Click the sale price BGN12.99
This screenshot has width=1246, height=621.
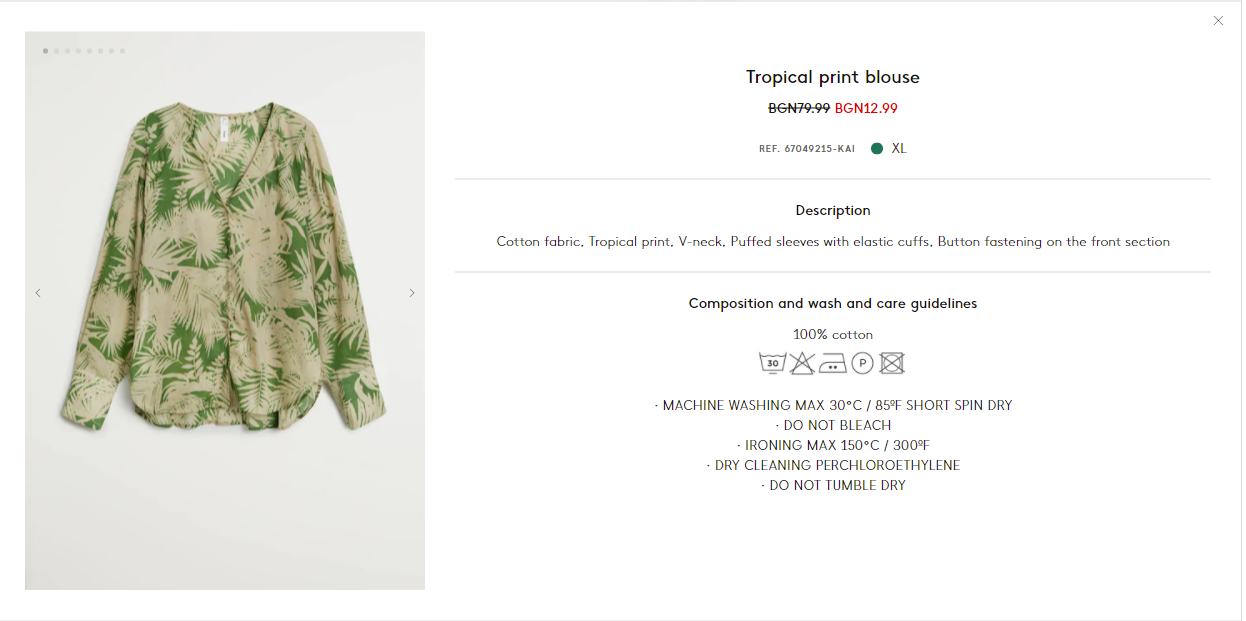point(866,108)
